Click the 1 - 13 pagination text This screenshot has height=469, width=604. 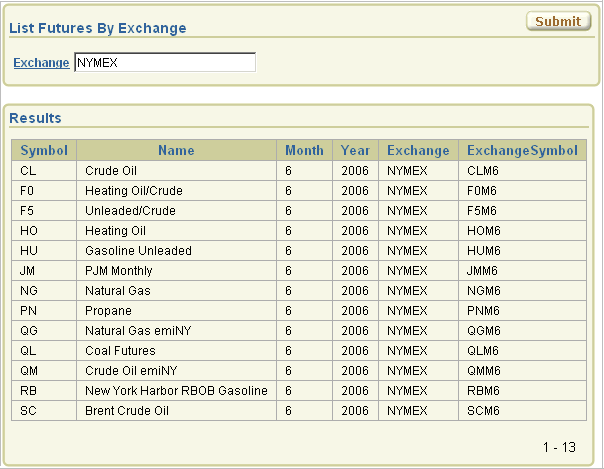559,447
